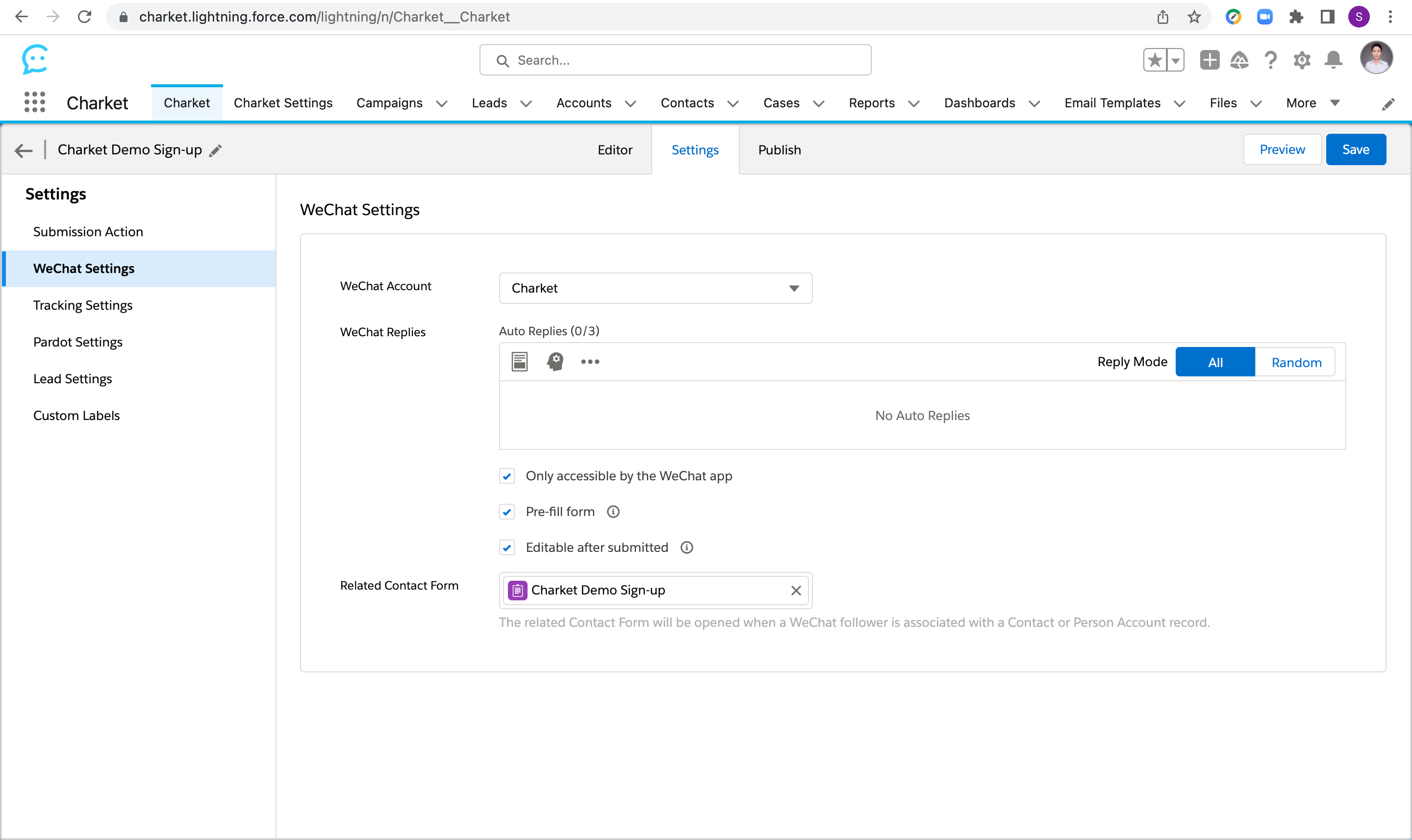Save the form settings

coord(1356,149)
